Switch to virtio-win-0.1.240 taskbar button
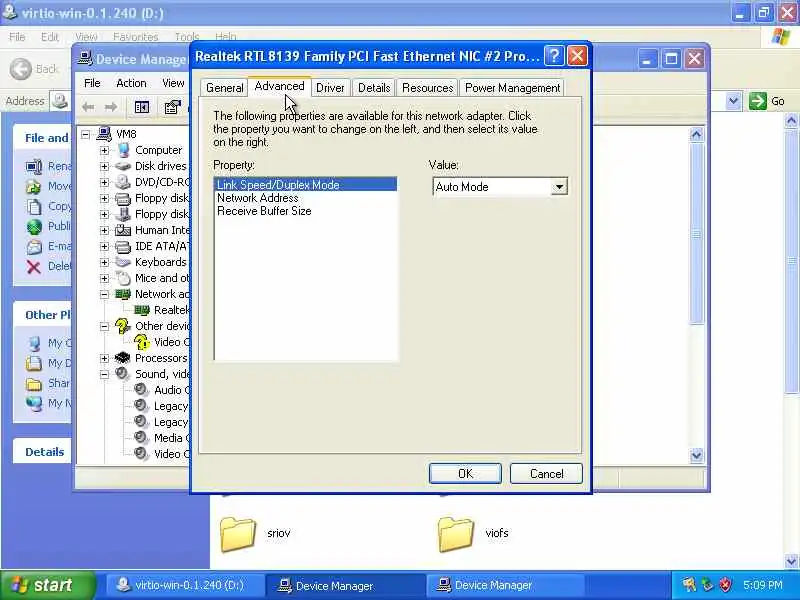 pyautogui.click(x=185, y=585)
